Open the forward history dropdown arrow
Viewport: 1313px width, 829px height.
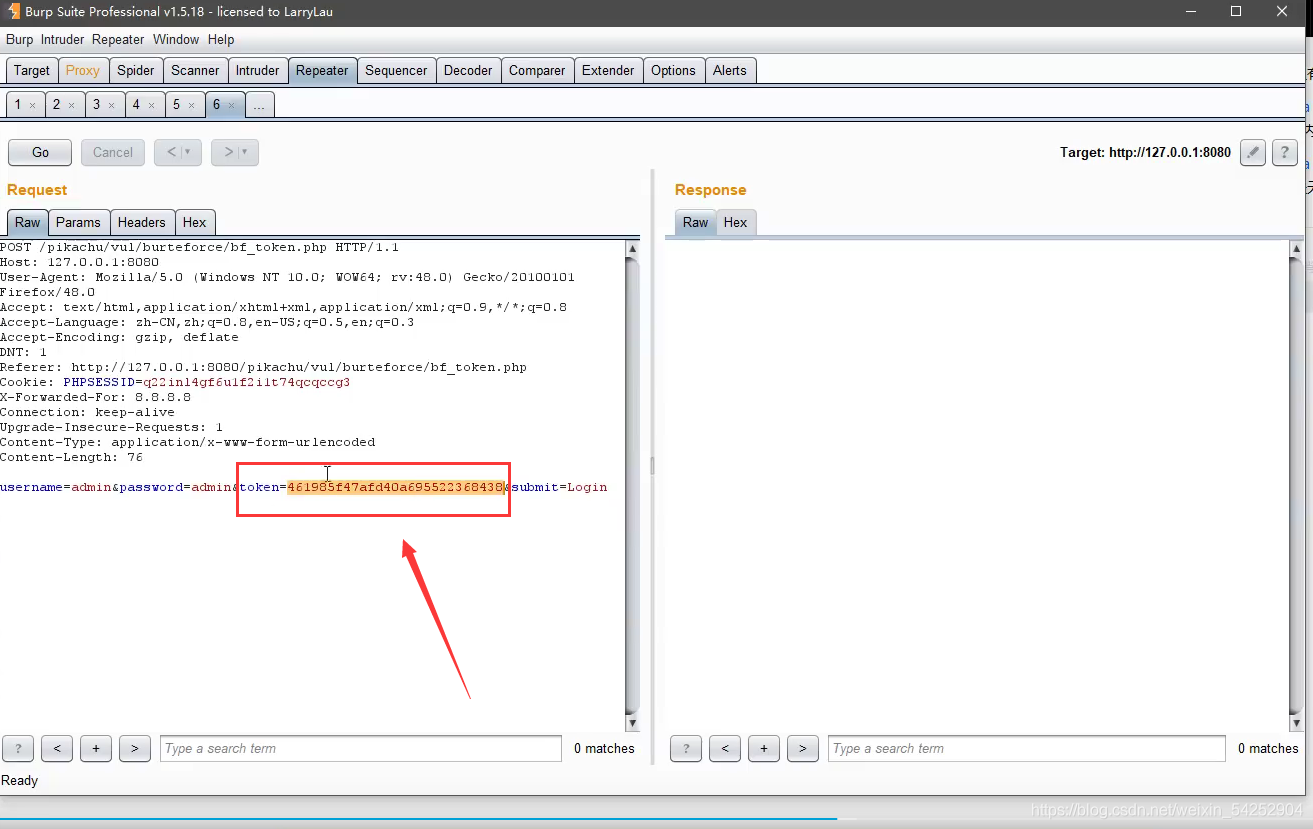coord(244,152)
